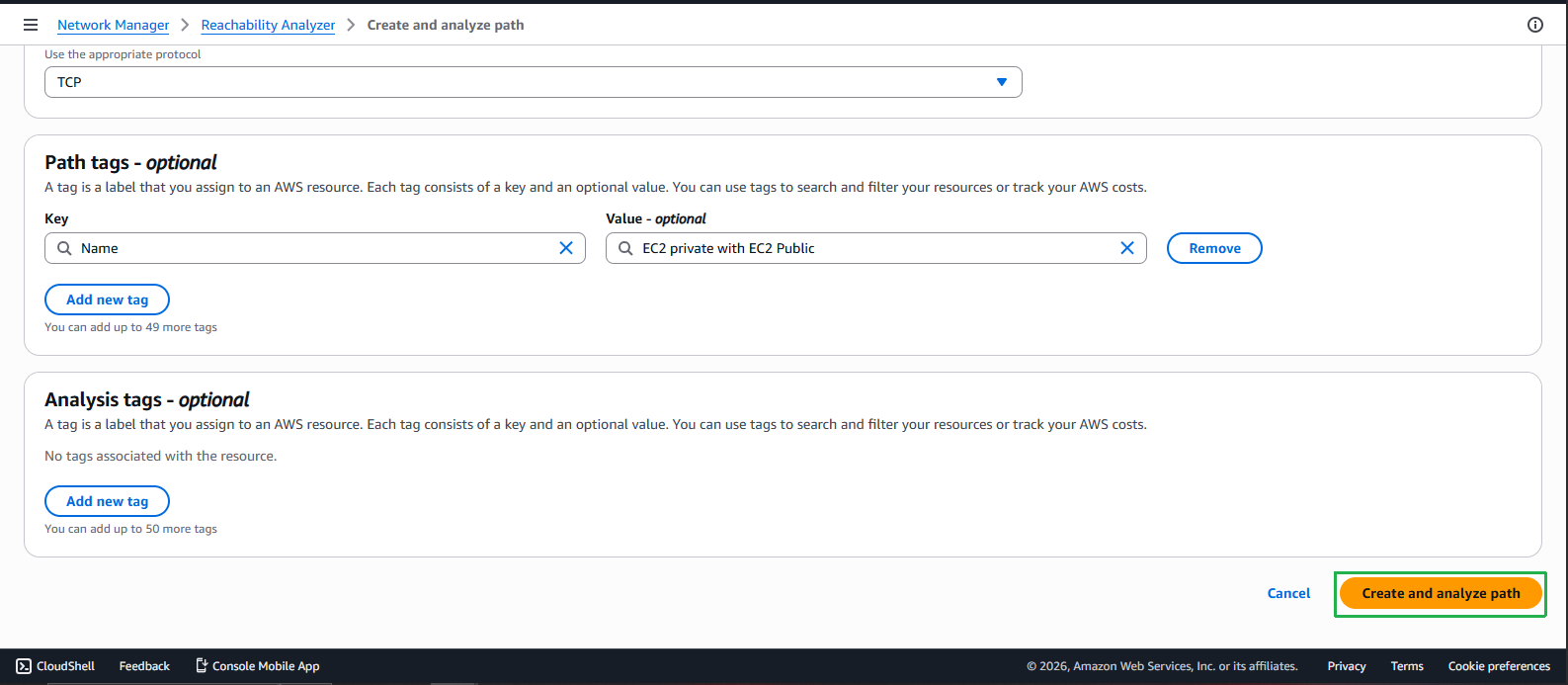This screenshot has width=1568, height=685.
Task: Click the Cancel button
Action: click(x=1288, y=593)
